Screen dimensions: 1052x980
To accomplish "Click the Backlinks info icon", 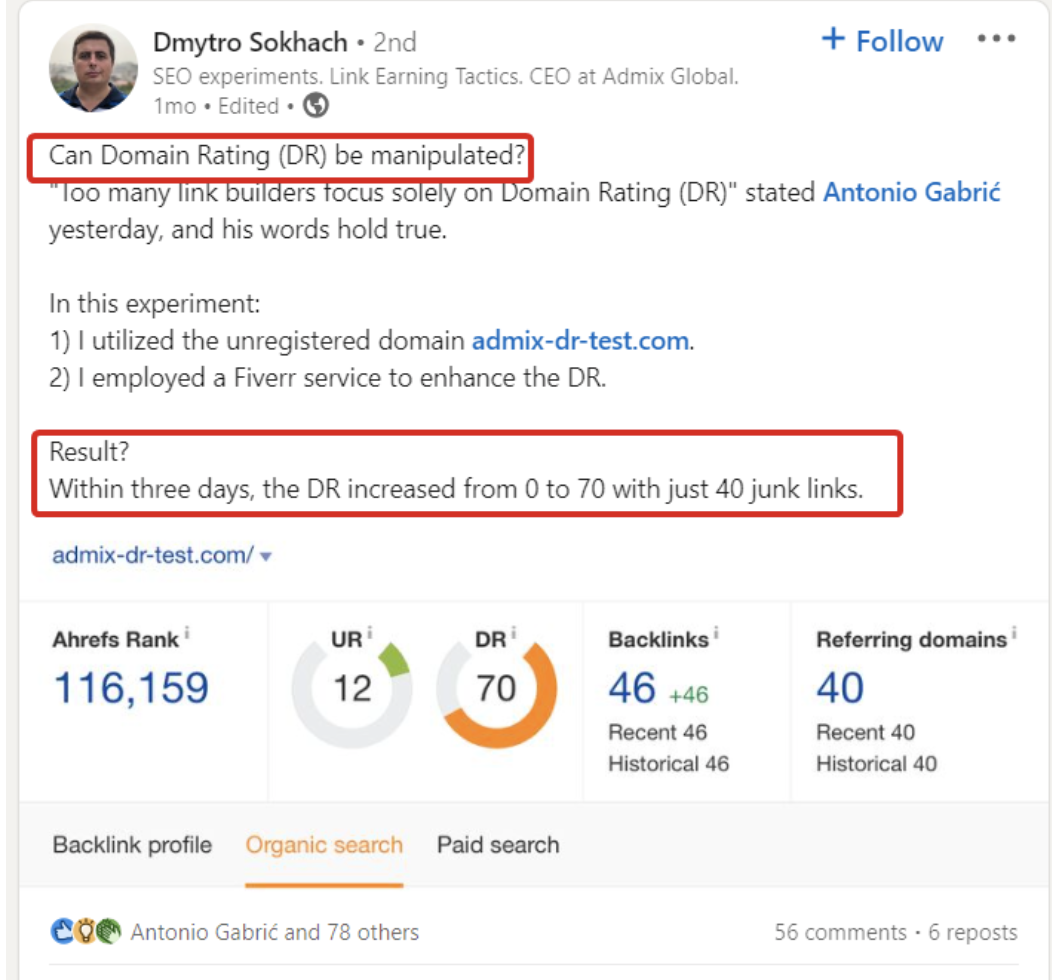I will (716, 633).
